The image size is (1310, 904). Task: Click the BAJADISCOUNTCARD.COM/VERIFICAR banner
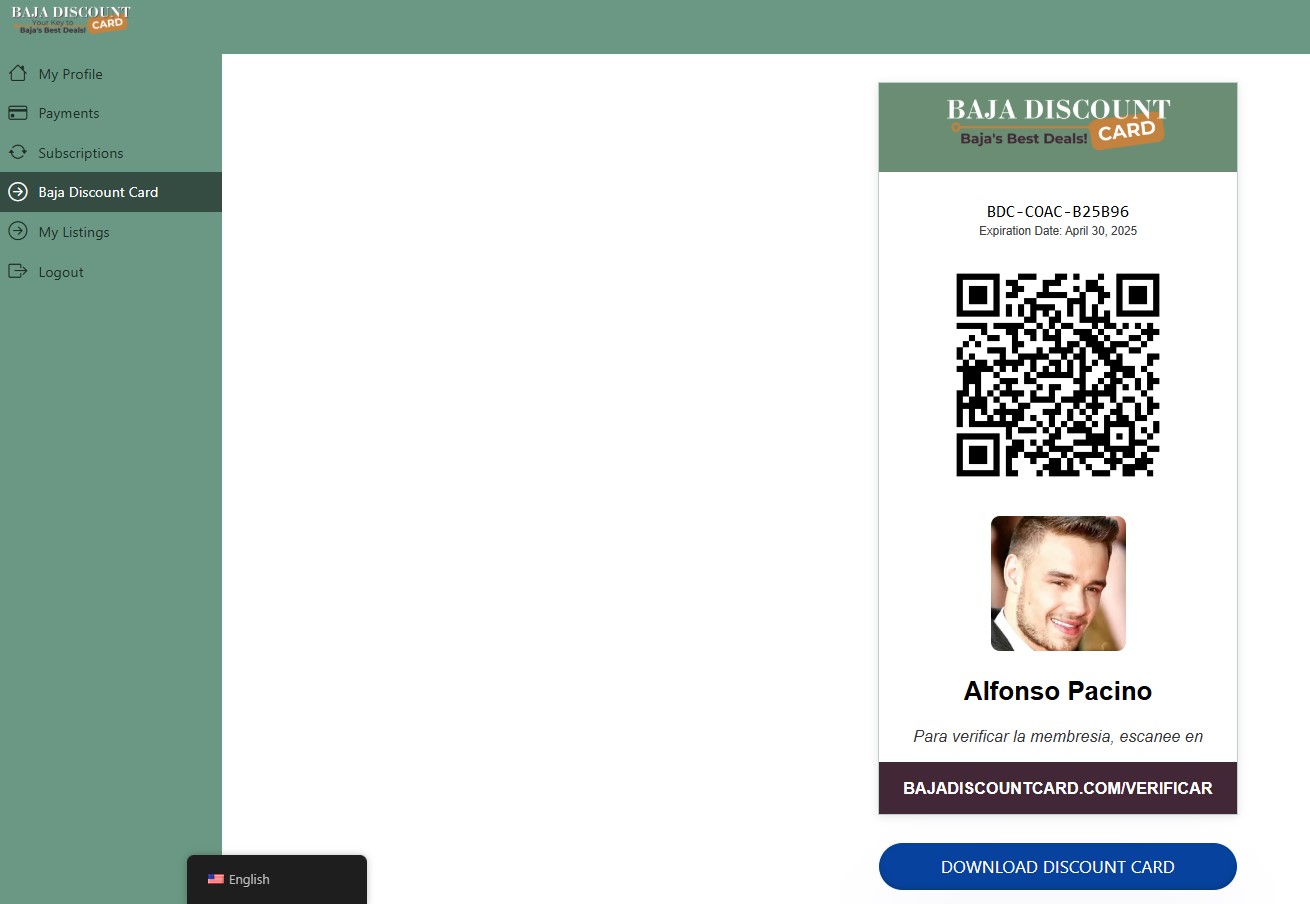1058,788
